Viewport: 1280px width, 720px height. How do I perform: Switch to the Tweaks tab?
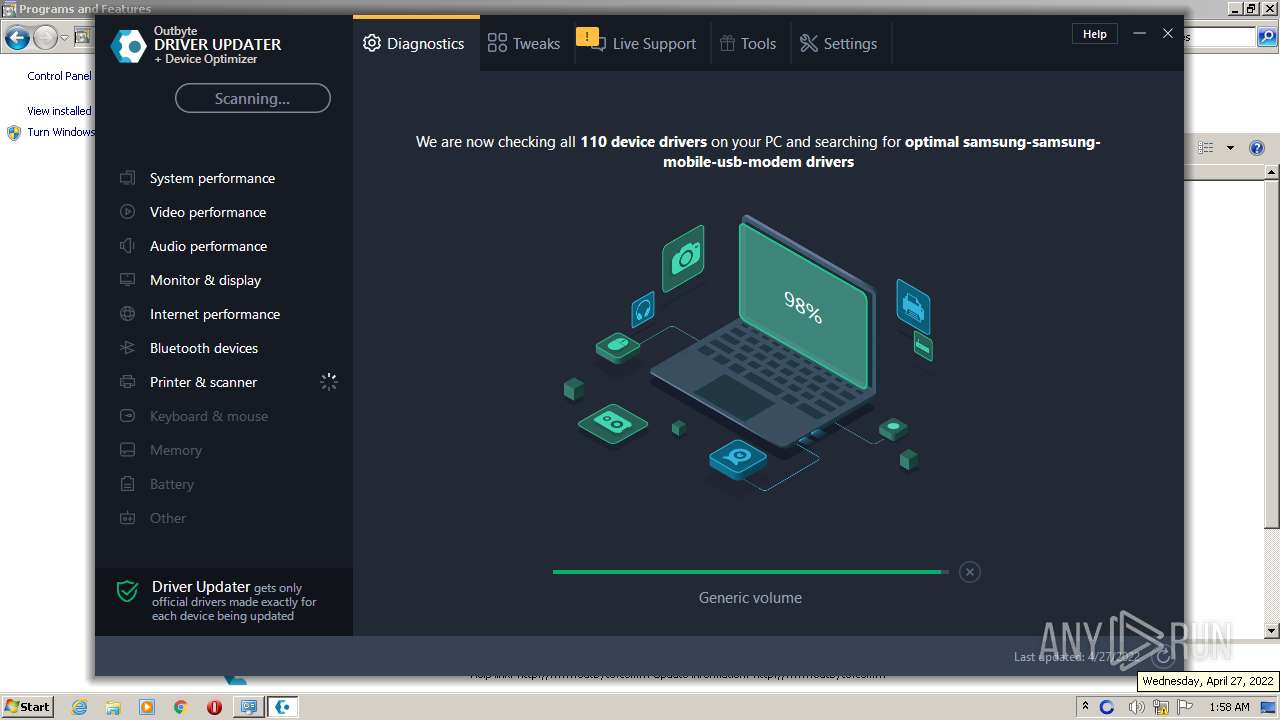pos(524,43)
